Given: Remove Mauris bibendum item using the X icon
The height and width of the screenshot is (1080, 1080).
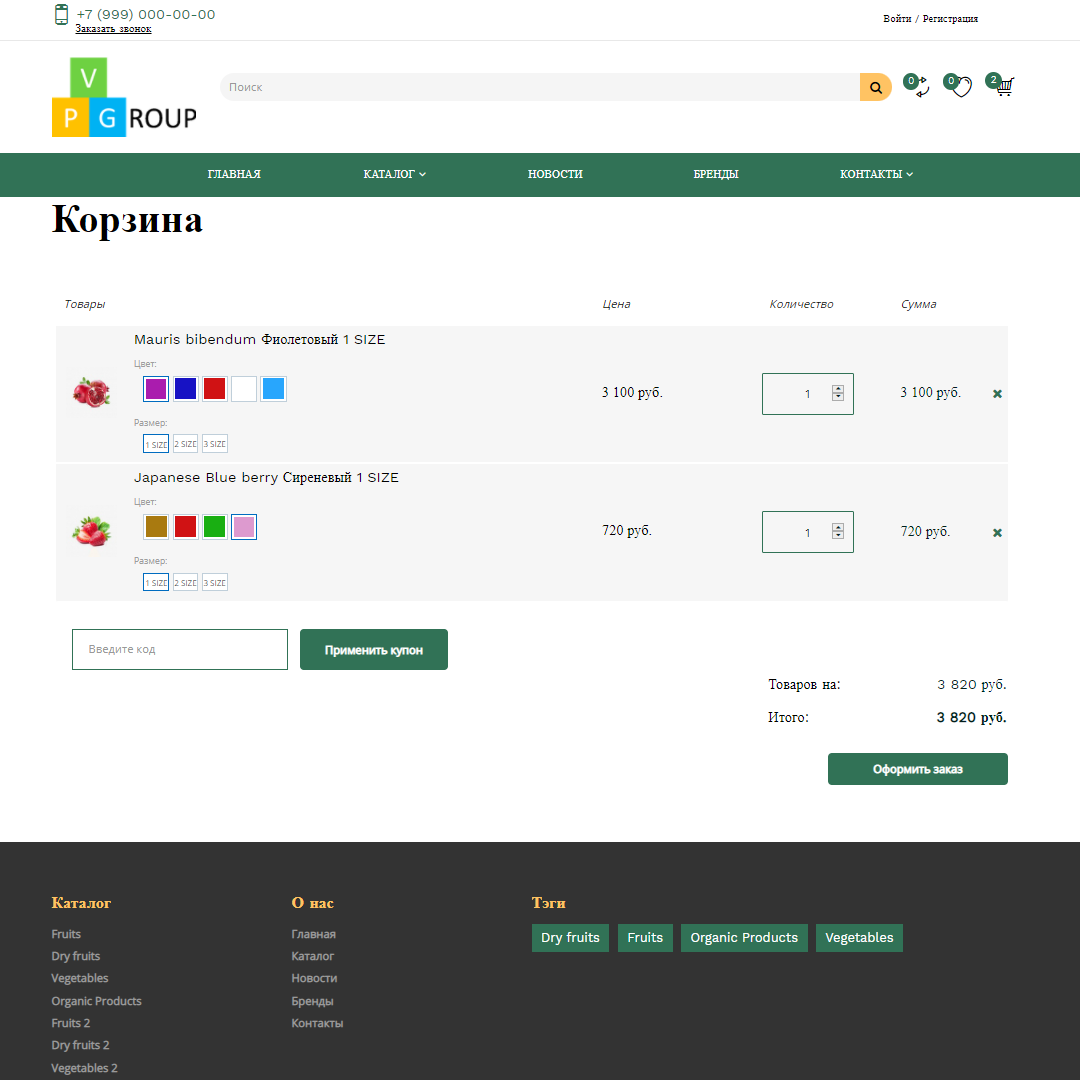Looking at the screenshot, I should pos(997,393).
